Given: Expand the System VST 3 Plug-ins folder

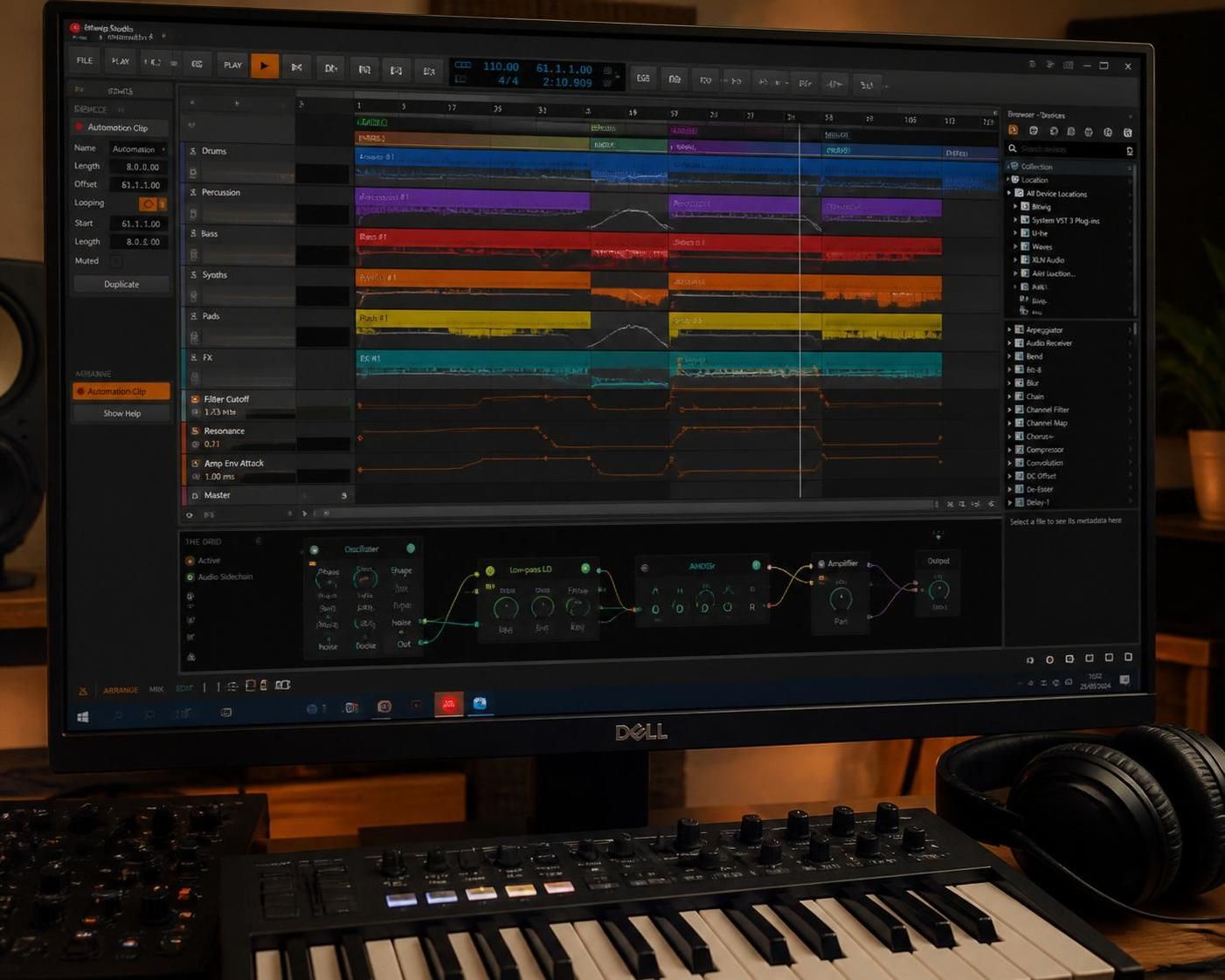Looking at the screenshot, I should point(1016,220).
